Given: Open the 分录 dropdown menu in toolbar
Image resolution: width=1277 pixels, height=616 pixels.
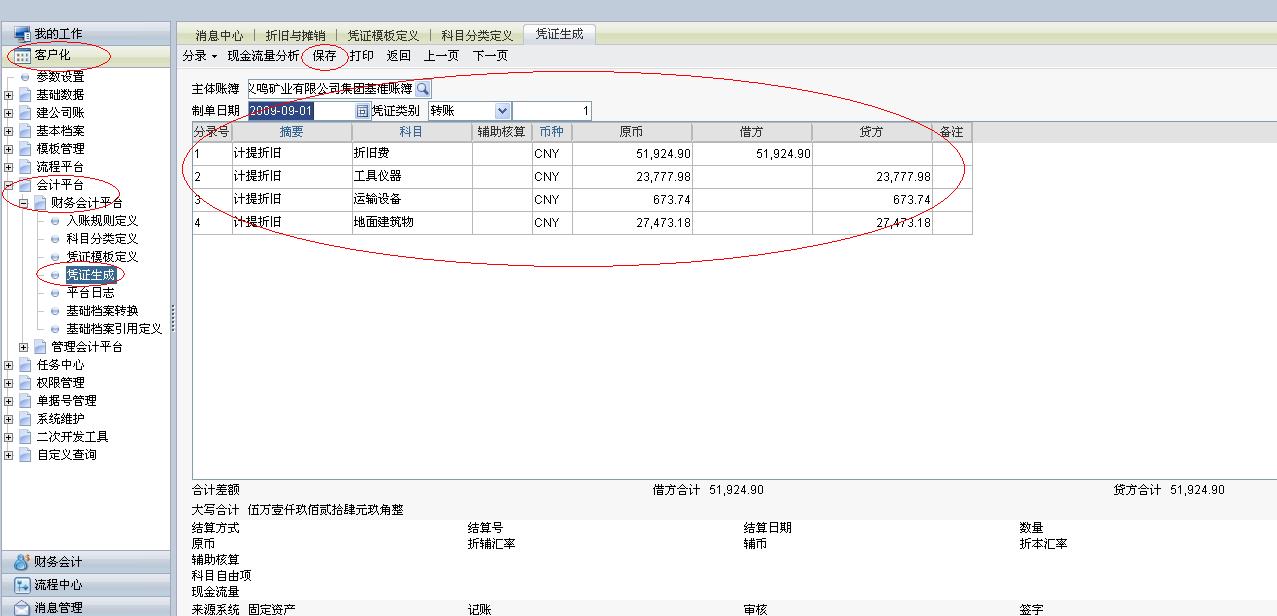Looking at the screenshot, I should tap(200, 56).
